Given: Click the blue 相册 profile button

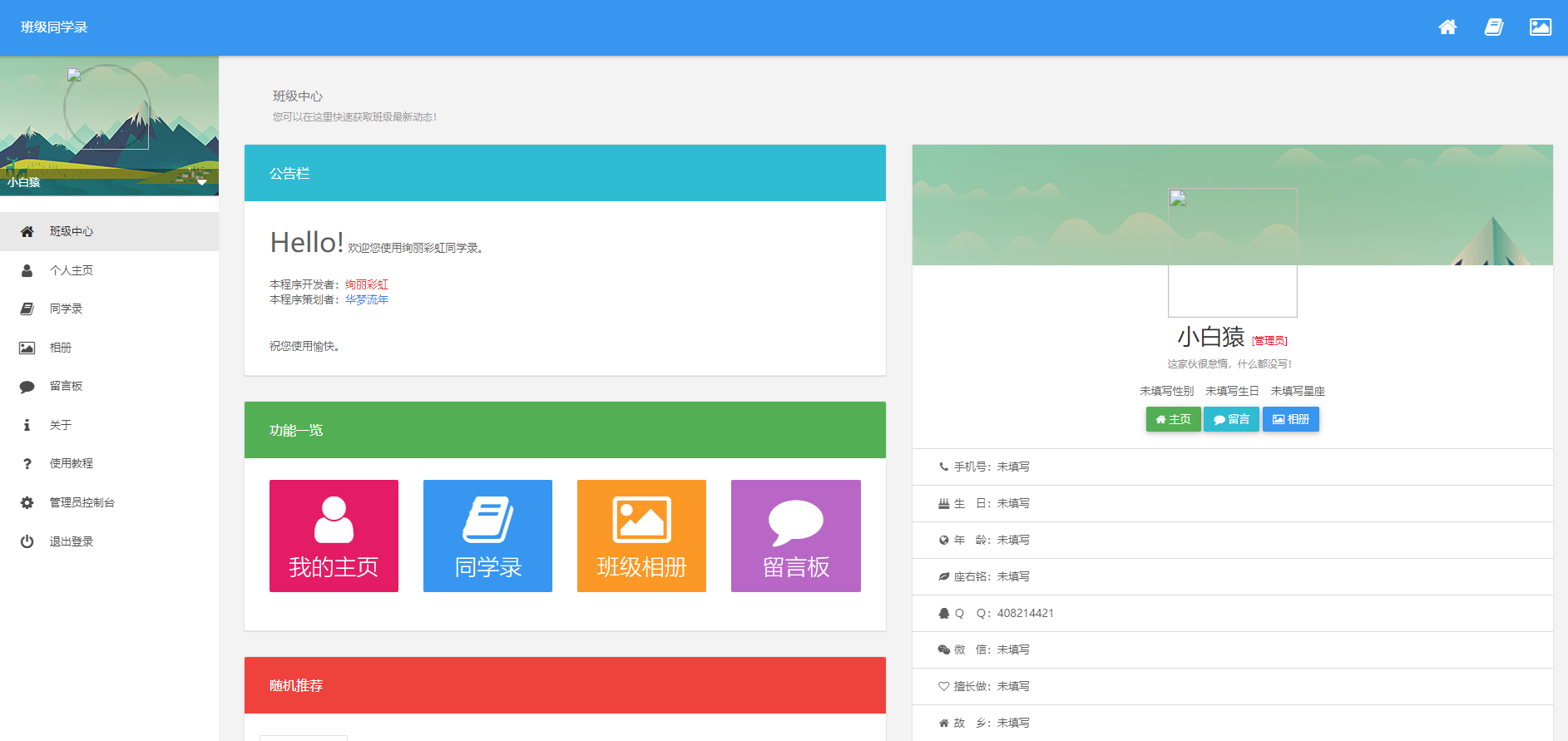Looking at the screenshot, I should pos(1291,419).
